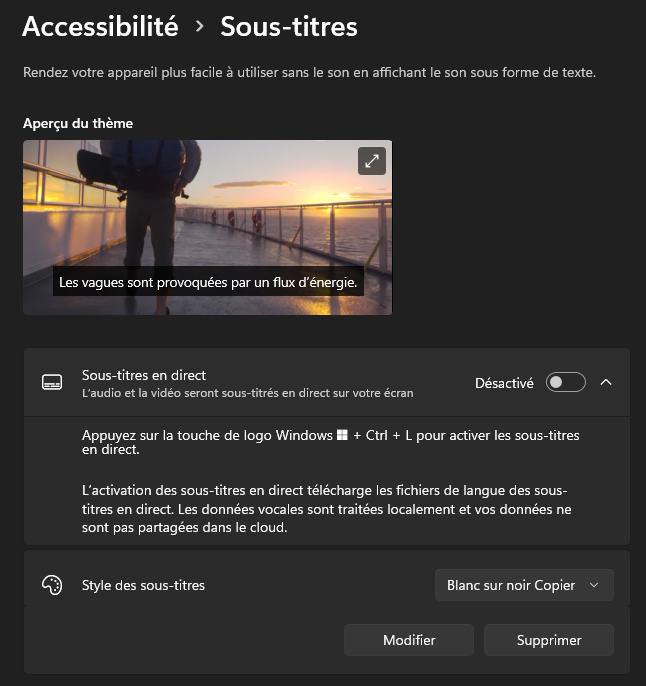
Task: Enable the Sous-titres en direct switch
Action: coord(565,383)
